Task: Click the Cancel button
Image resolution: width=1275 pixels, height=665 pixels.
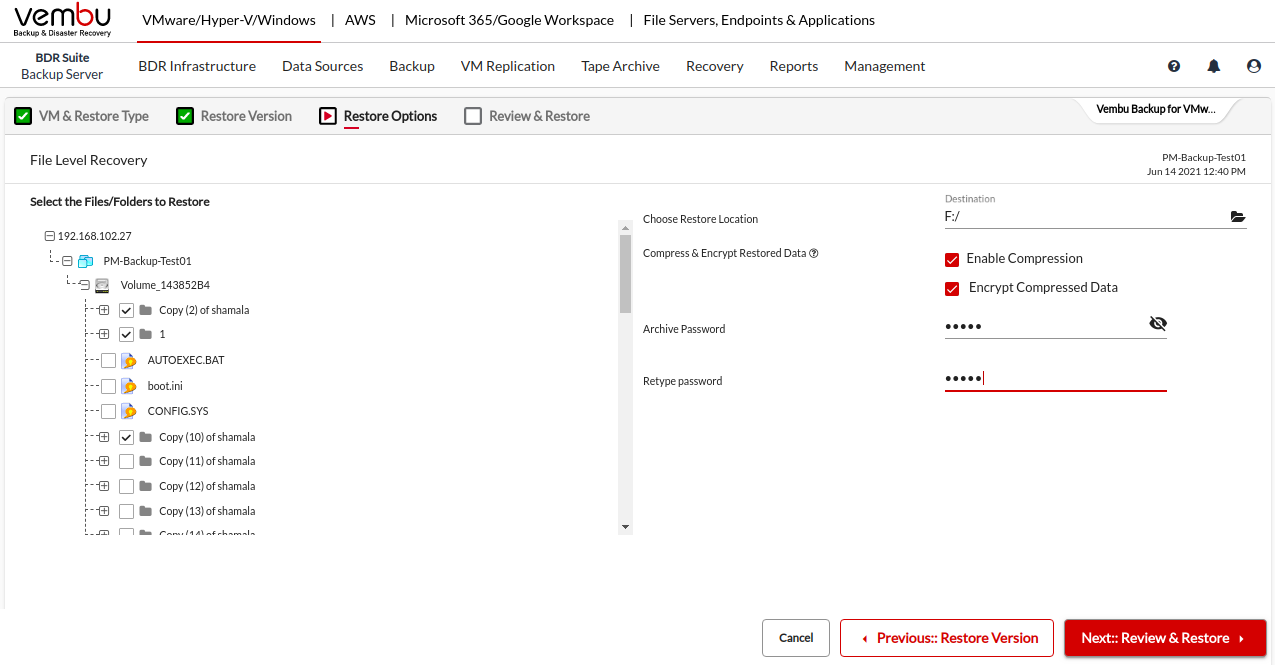Action: point(796,638)
